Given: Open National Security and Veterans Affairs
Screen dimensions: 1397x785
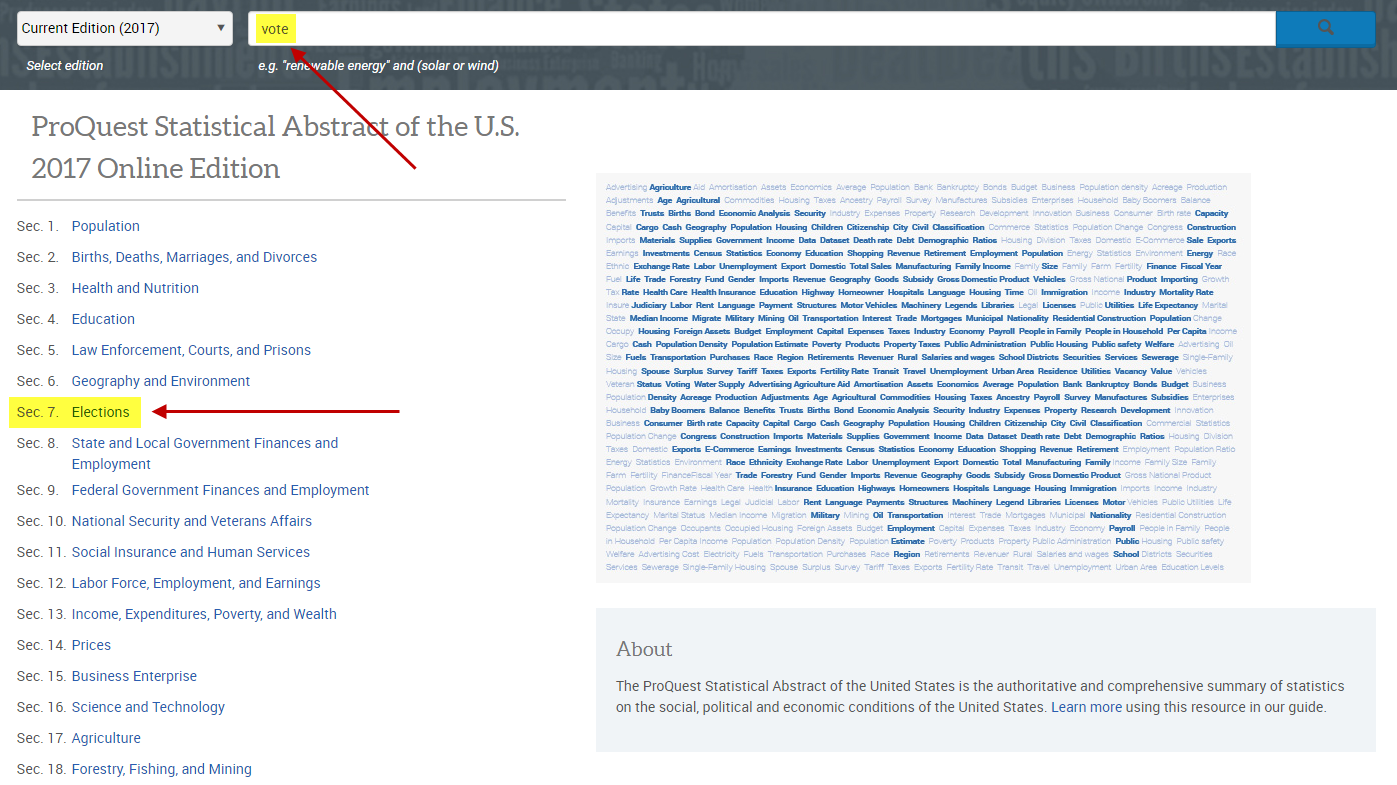Looking at the screenshot, I should [192, 521].
